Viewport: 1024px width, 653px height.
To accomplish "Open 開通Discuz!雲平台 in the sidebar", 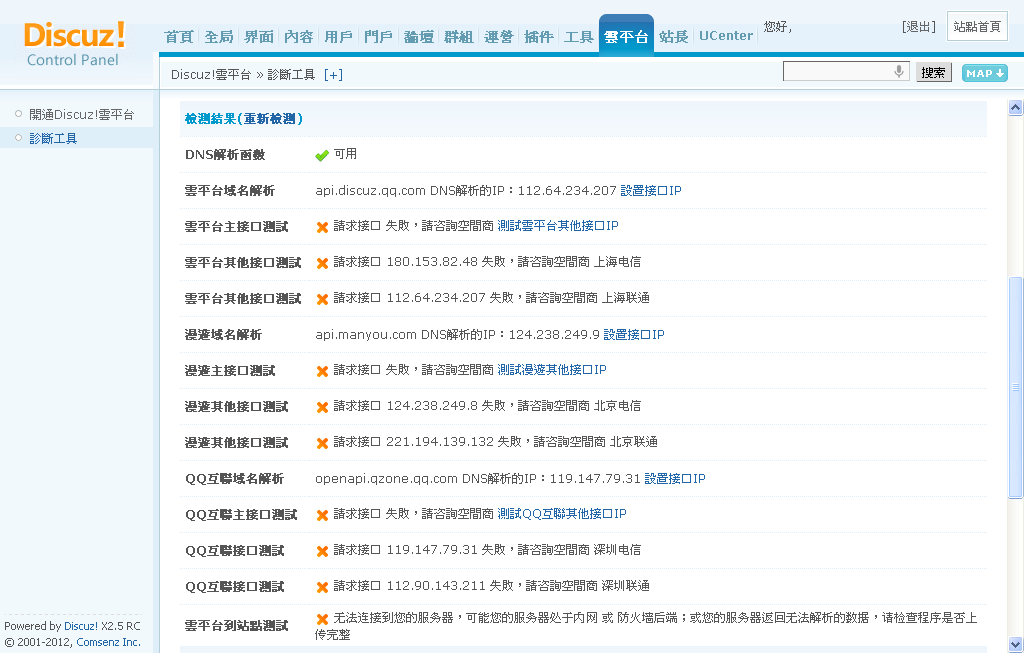I will pos(82,115).
